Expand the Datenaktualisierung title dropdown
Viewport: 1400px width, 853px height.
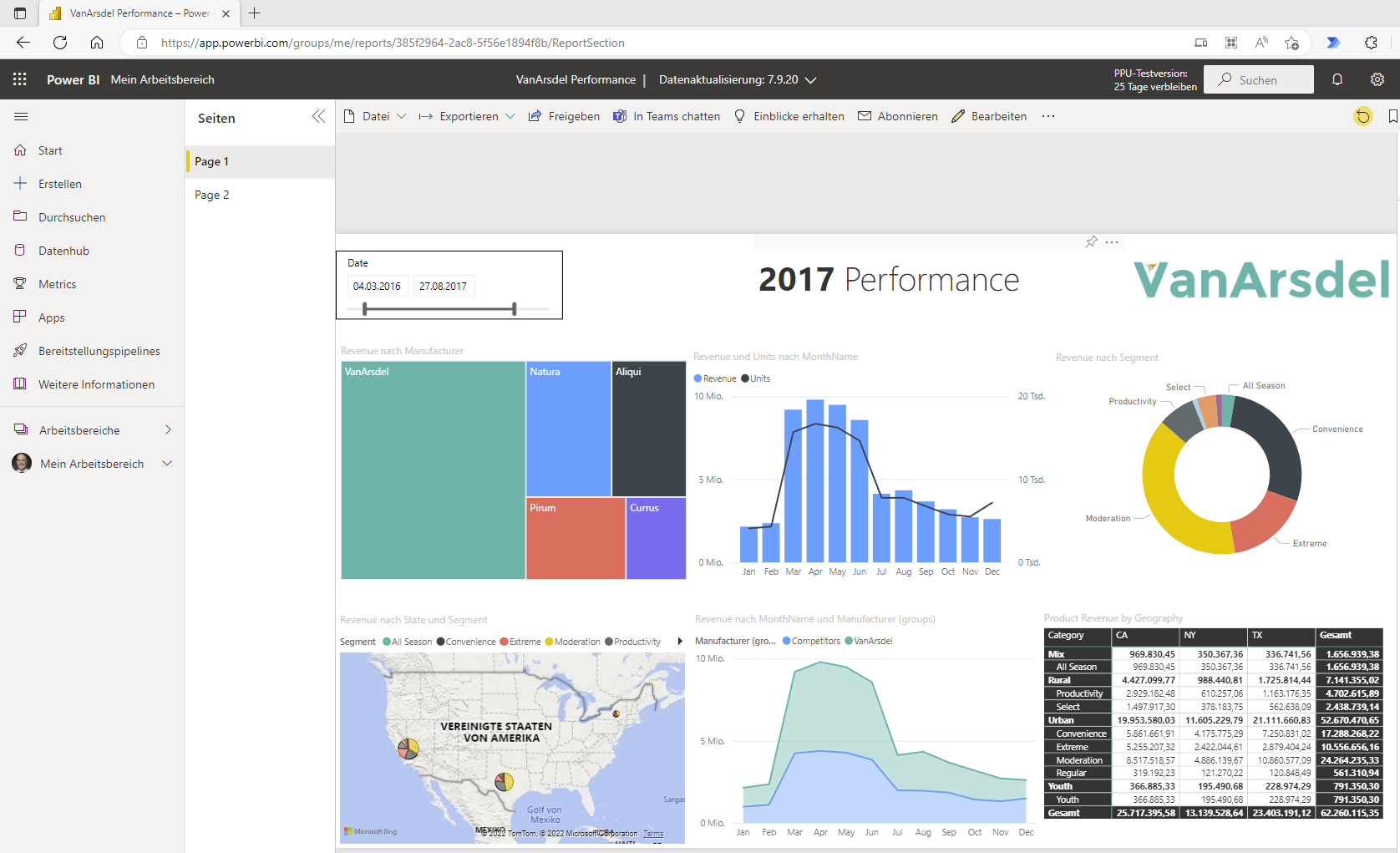tap(810, 80)
